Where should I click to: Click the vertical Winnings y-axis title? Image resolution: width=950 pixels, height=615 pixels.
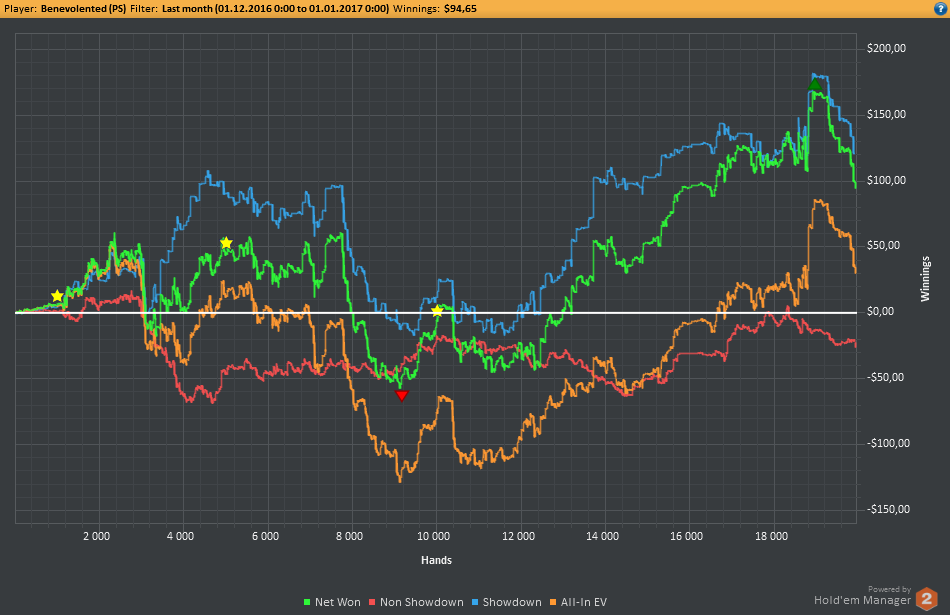[925, 278]
